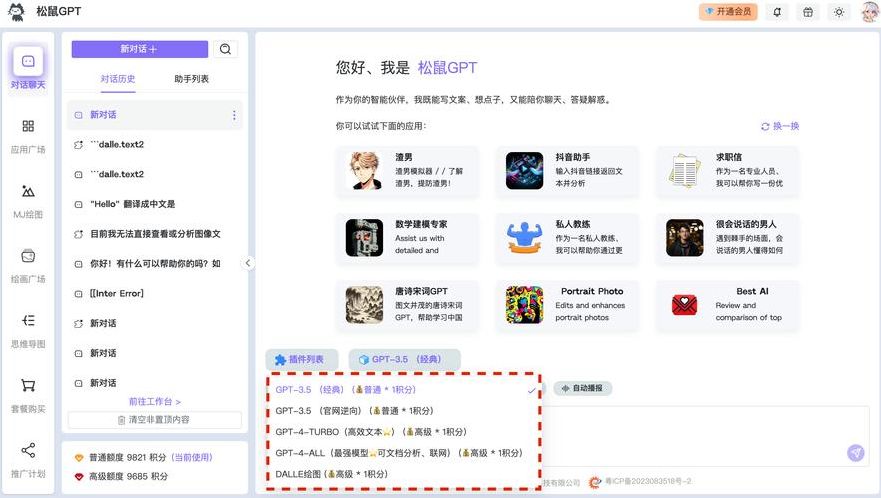
Task: Open the Portrait Photo card title
Action: point(592,291)
